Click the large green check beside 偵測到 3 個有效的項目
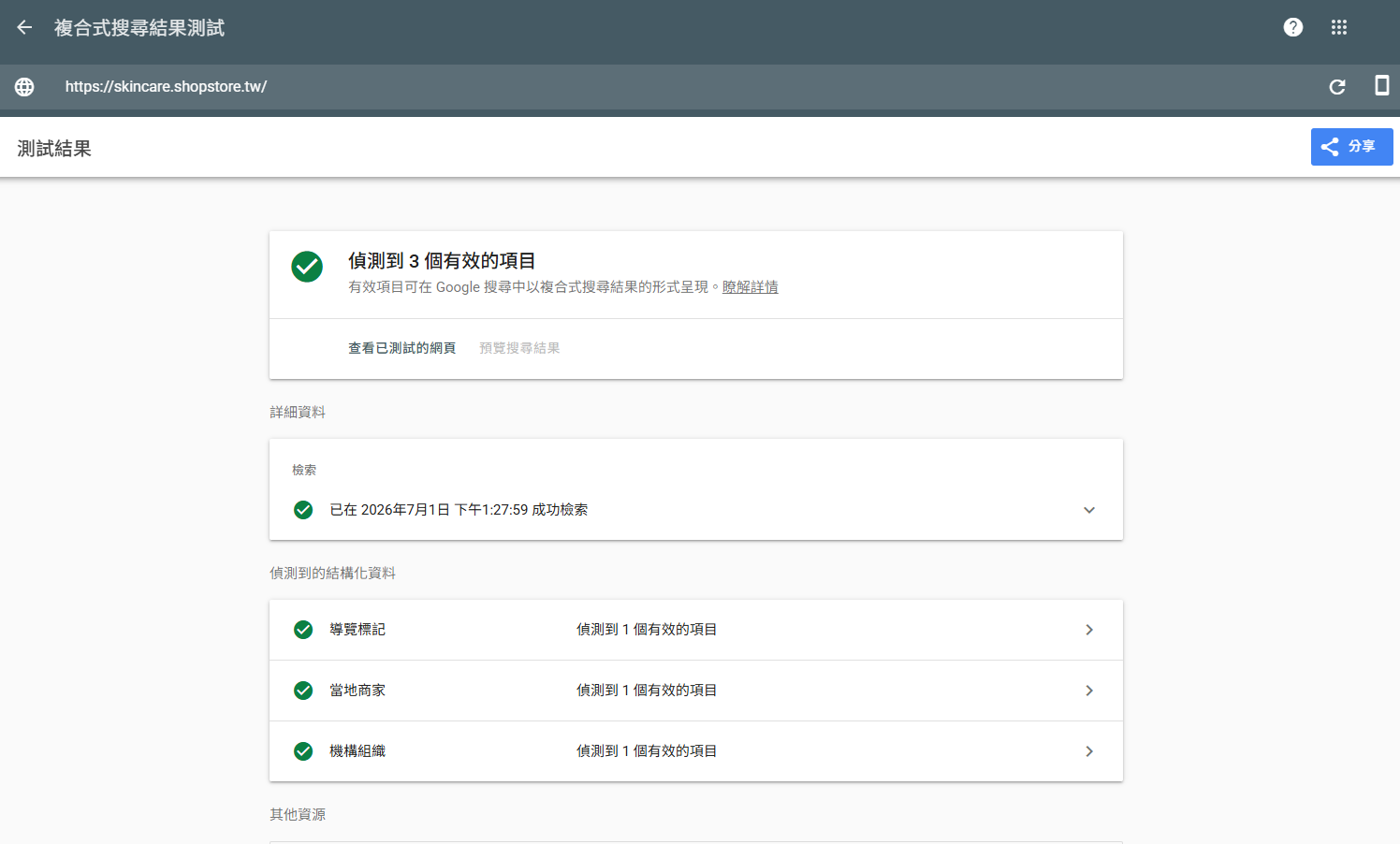Screen dimensions: 1400x844 point(307,267)
